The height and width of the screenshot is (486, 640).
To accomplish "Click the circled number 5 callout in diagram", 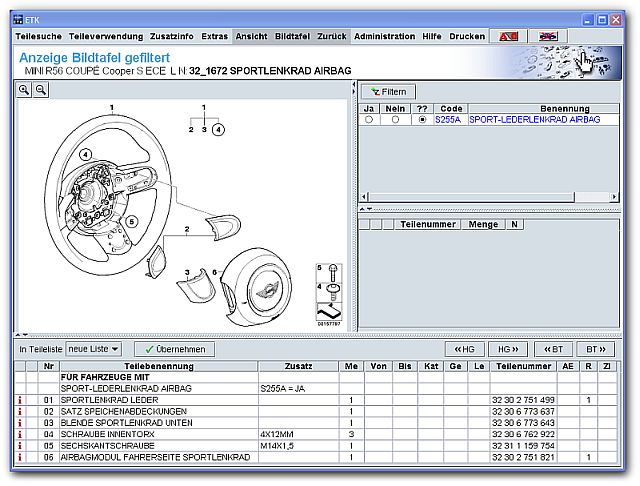I will pos(131,222).
